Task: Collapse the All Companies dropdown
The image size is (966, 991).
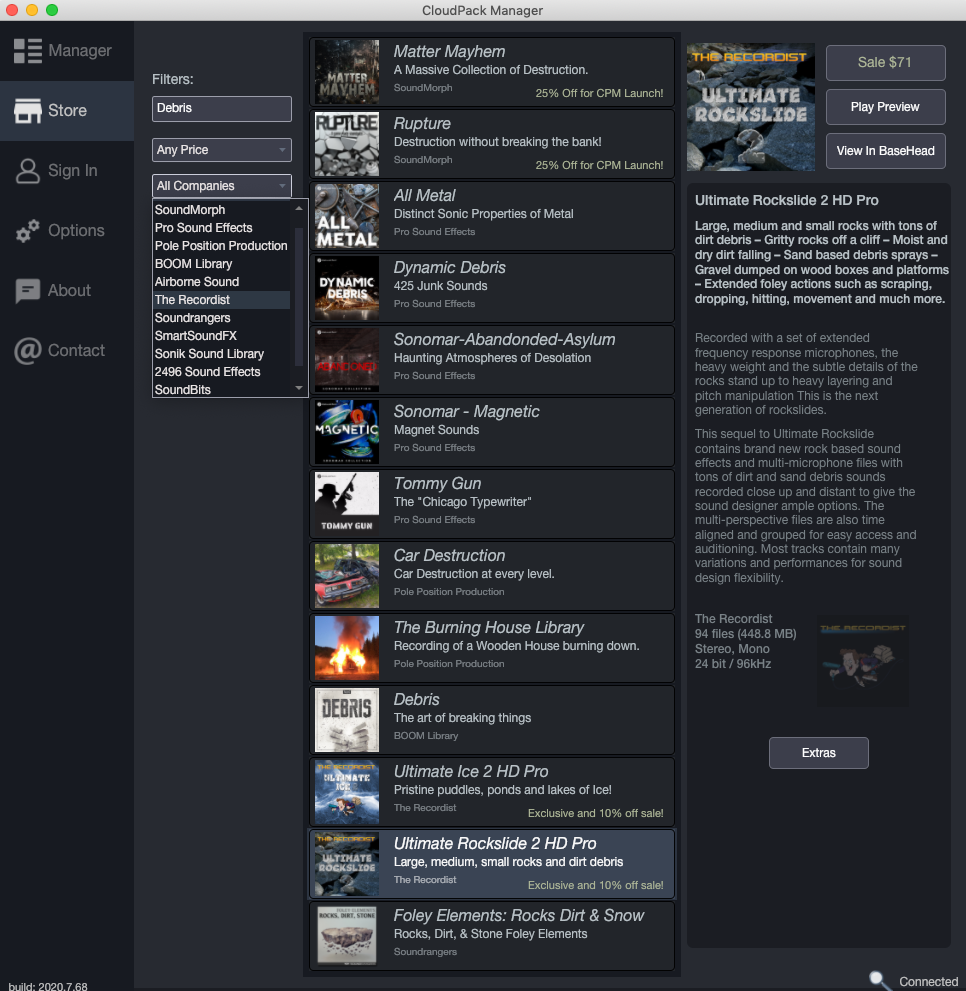Action: (x=222, y=186)
